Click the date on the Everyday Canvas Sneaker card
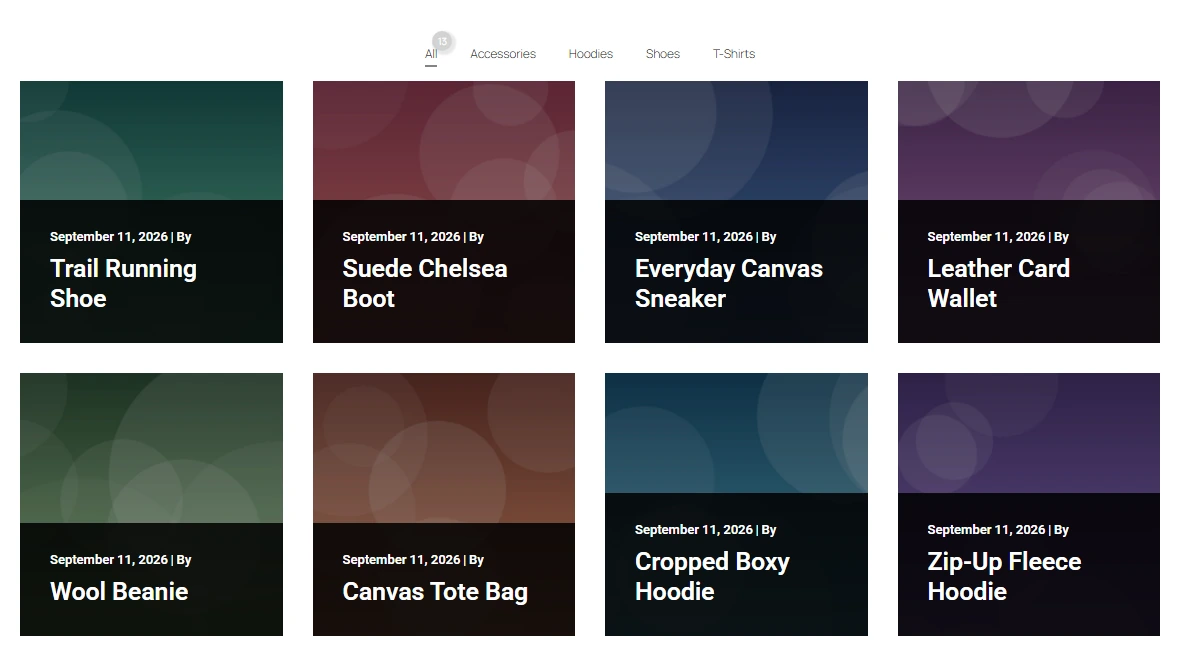The image size is (1180, 655). click(693, 236)
